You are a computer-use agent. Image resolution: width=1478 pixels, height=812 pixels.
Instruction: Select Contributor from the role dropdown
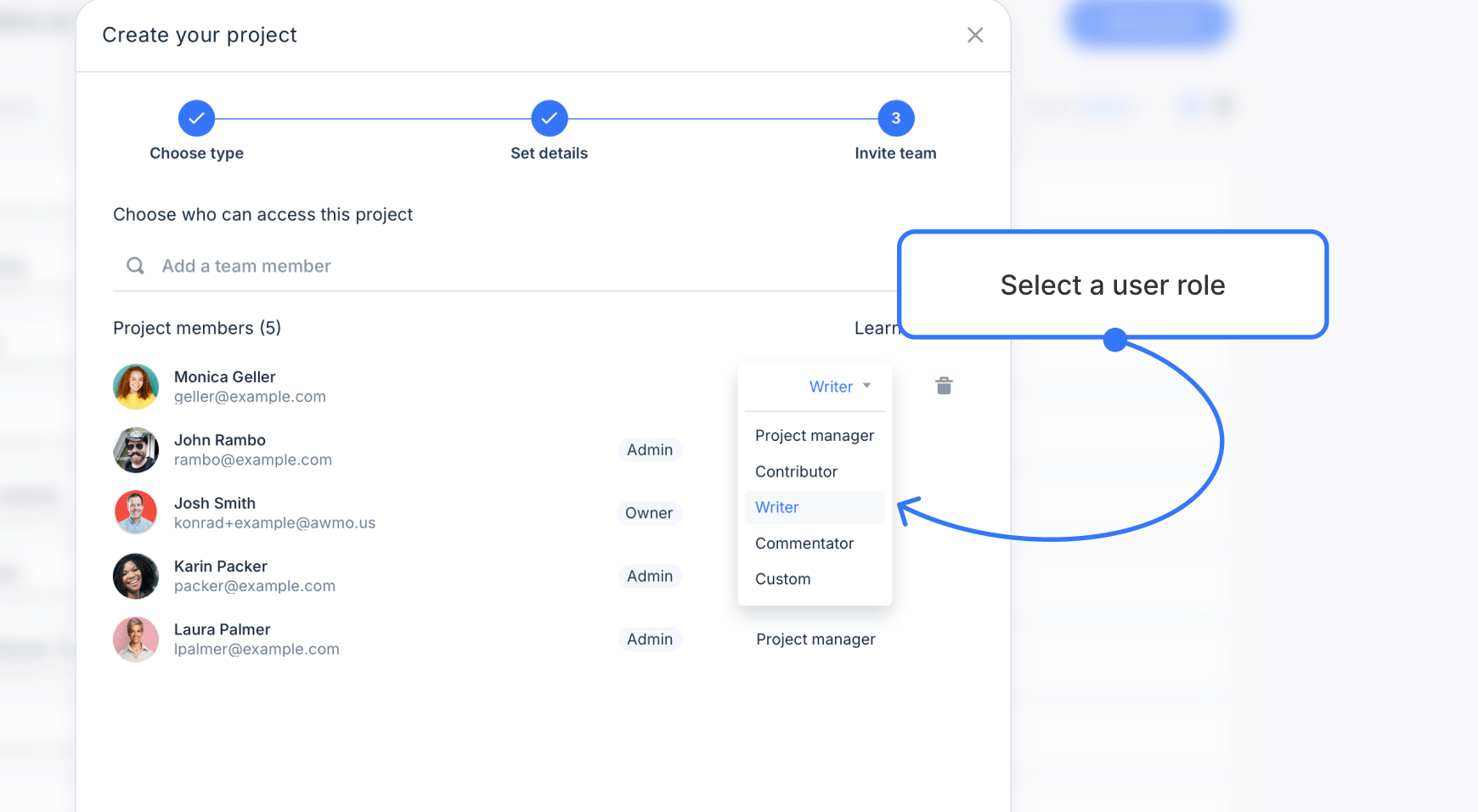point(796,471)
